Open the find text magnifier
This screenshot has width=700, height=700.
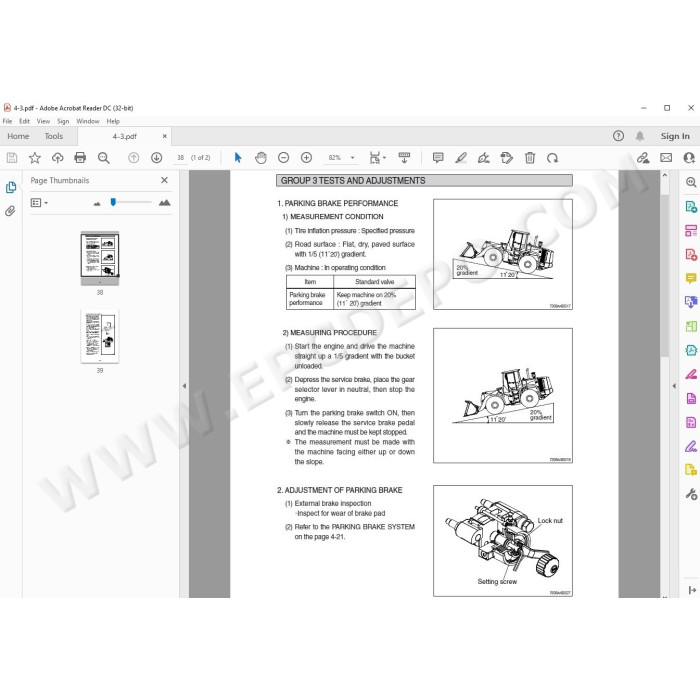pyautogui.click(x=104, y=158)
